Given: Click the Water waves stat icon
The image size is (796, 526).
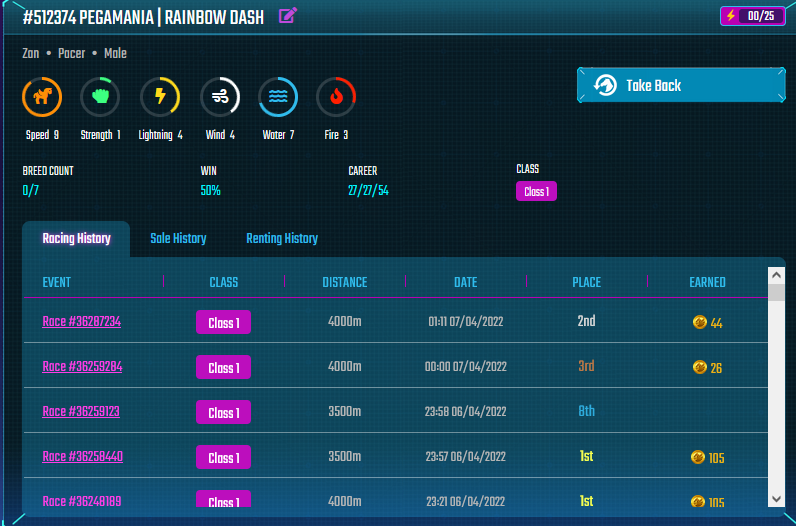Looking at the screenshot, I should (278, 96).
